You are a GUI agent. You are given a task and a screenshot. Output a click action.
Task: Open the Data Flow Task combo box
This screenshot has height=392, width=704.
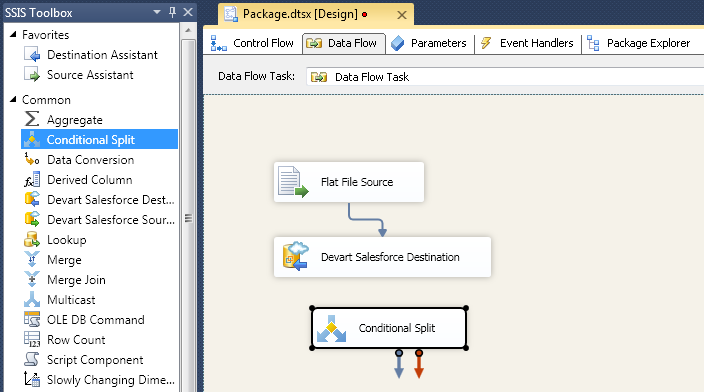point(505,77)
